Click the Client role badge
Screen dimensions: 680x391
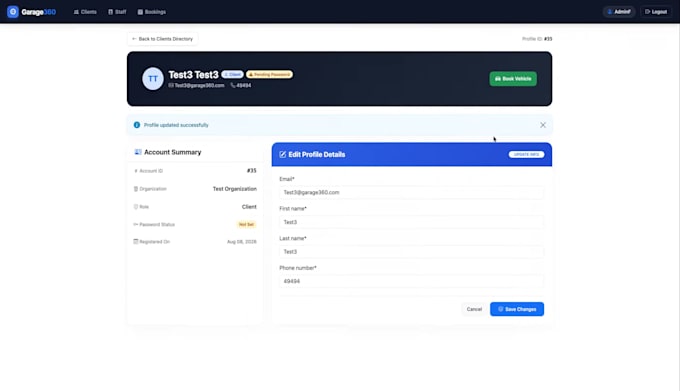[x=232, y=75]
